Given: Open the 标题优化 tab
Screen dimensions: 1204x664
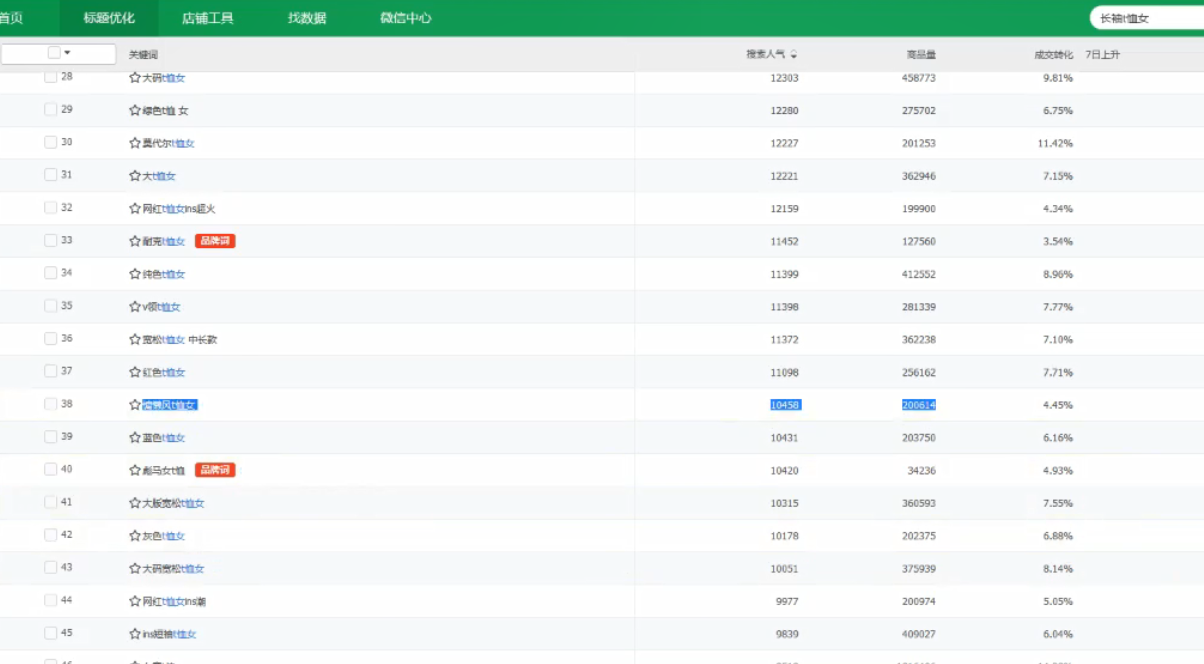Looking at the screenshot, I should 109,18.
